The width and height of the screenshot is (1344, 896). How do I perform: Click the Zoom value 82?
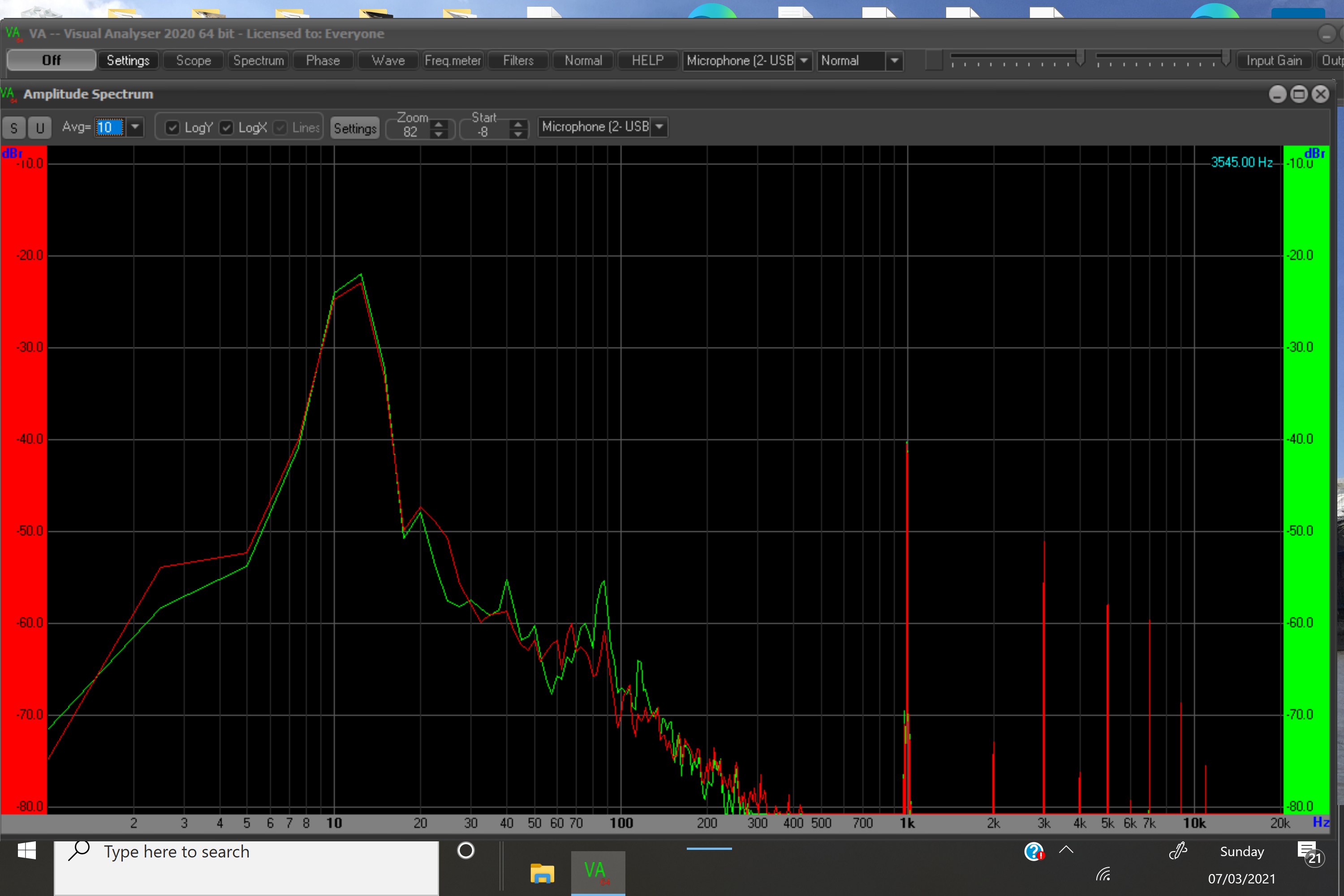[410, 132]
